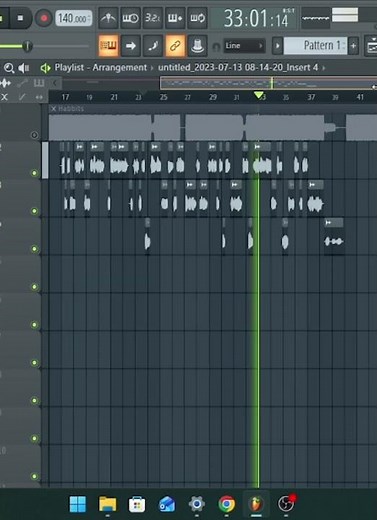
Task: Click the green slider knob below transport
Action: pyautogui.click(x=27, y=46)
